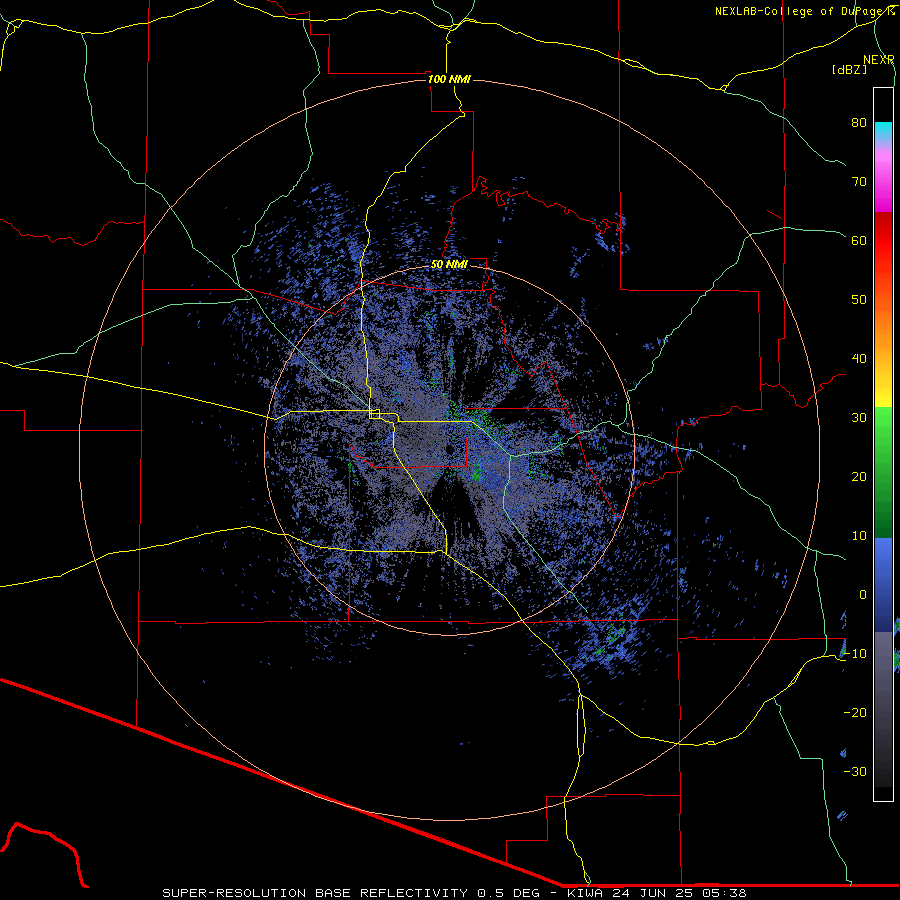Click the cyan top segment of the color bar

pos(883,131)
